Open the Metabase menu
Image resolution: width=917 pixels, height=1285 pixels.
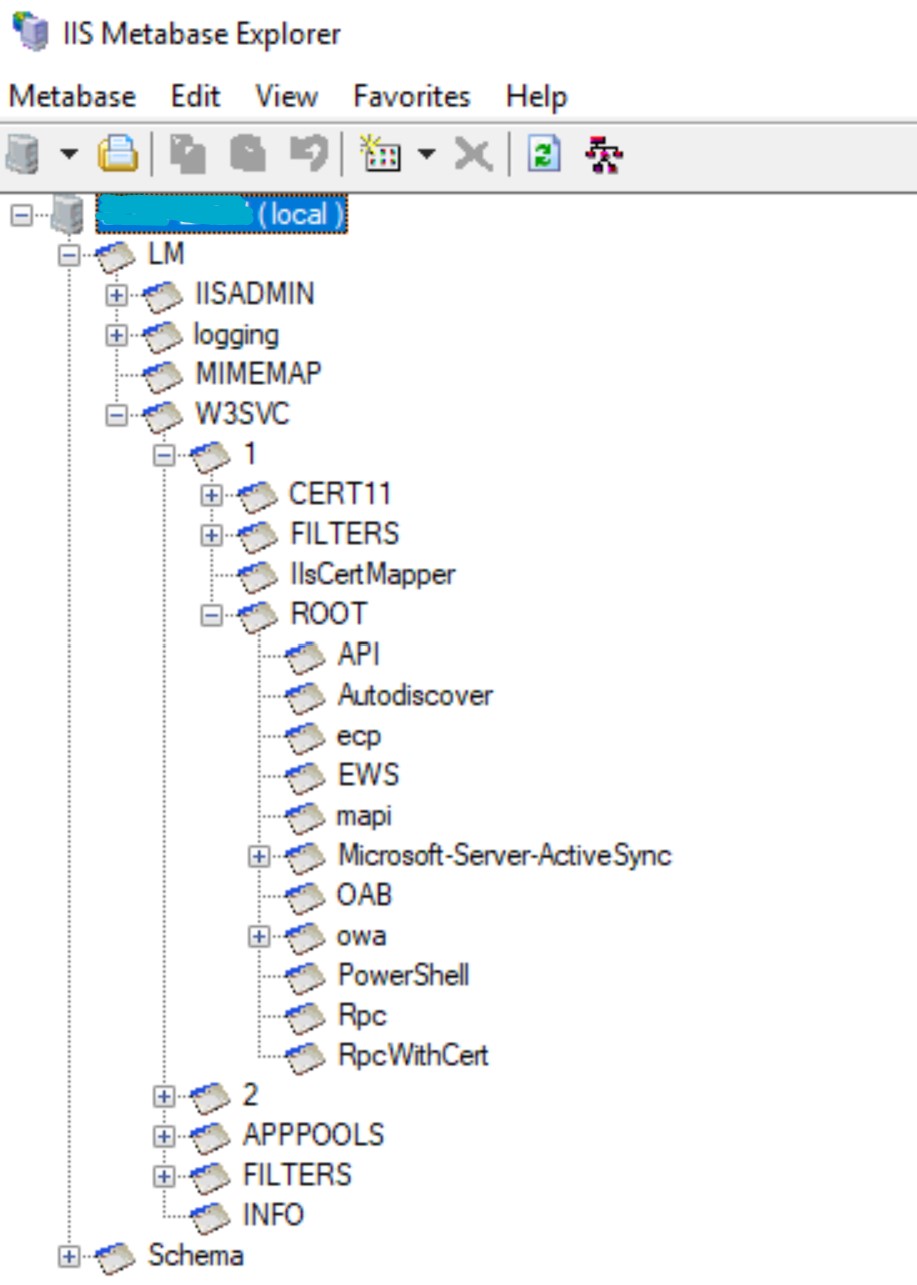[x=72, y=97]
